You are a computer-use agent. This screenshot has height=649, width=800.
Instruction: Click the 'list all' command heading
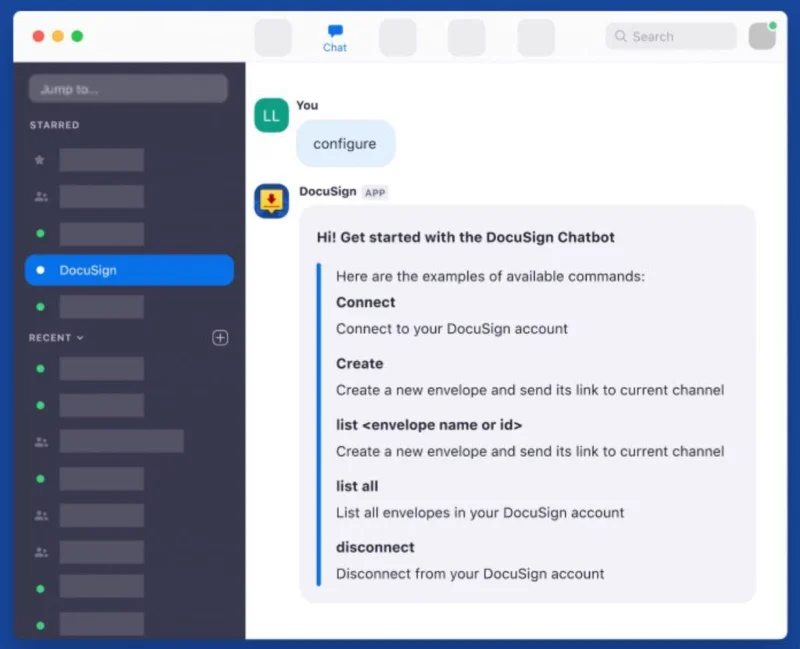pyautogui.click(x=357, y=486)
